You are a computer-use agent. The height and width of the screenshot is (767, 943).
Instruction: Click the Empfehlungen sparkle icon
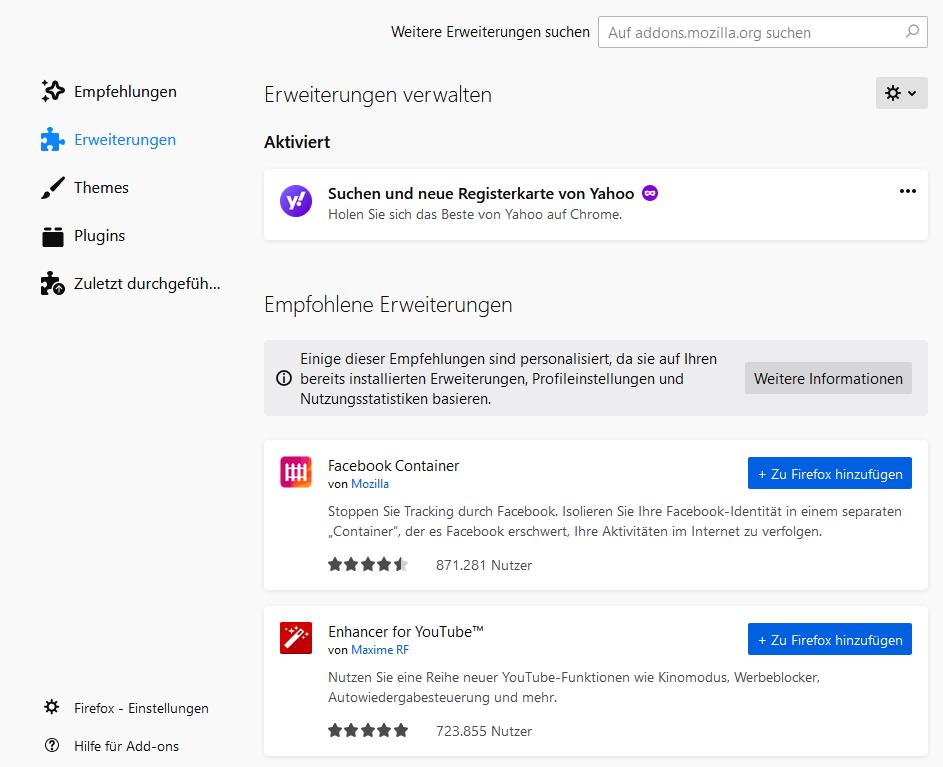point(53,91)
